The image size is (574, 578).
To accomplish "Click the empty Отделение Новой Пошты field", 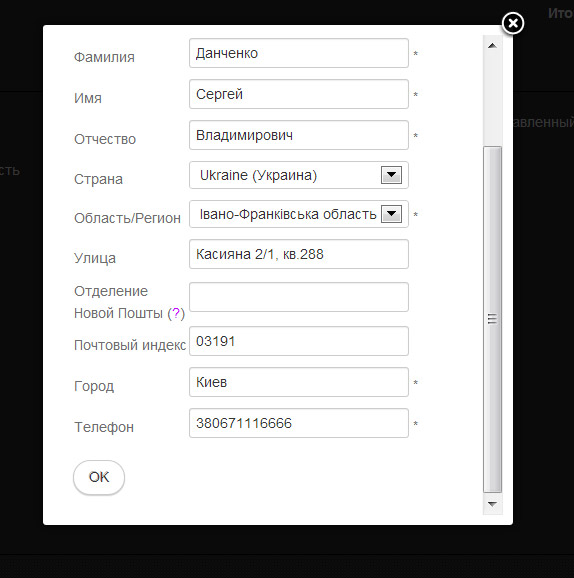I will click(299, 297).
